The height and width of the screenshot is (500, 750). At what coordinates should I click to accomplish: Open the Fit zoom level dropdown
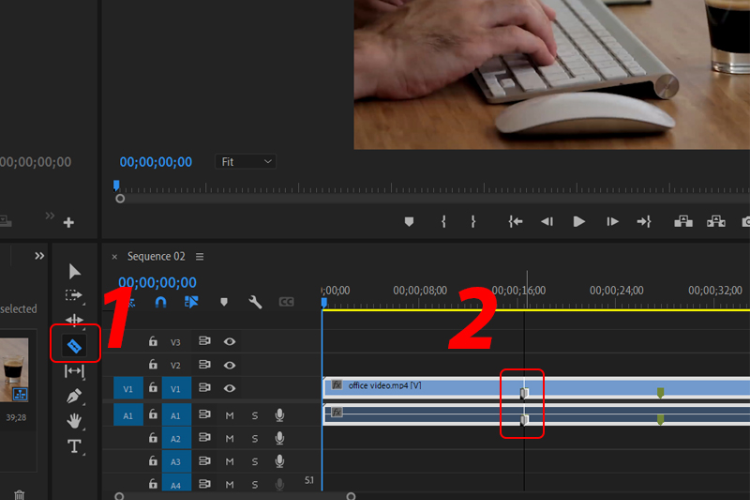pos(245,162)
